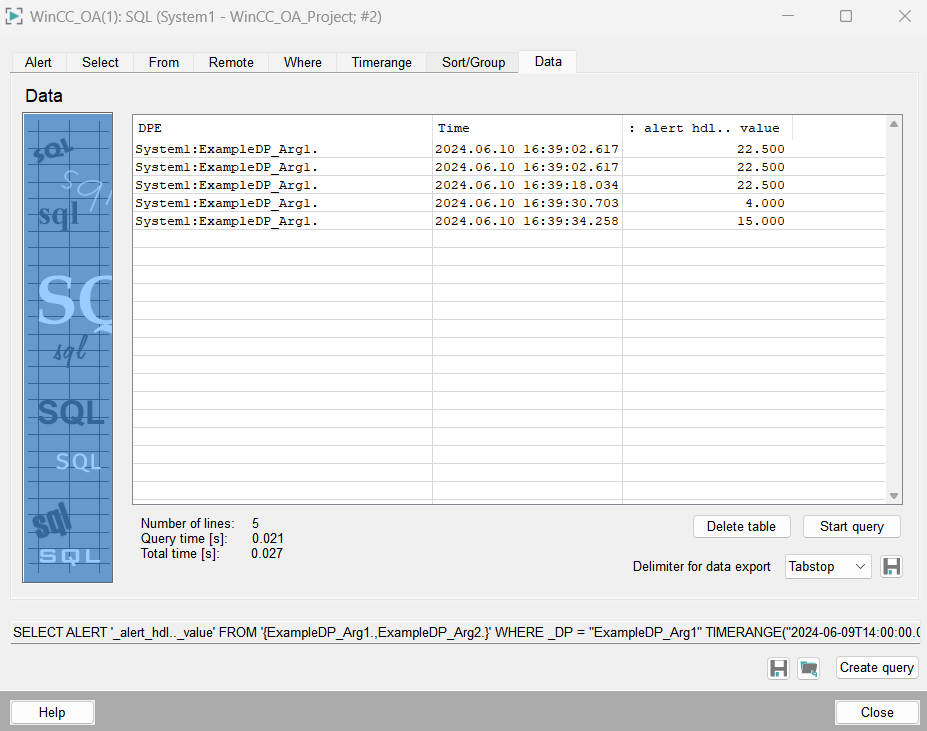927x731 pixels.
Task: Click the save query disk icon
Action: [x=778, y=668]
